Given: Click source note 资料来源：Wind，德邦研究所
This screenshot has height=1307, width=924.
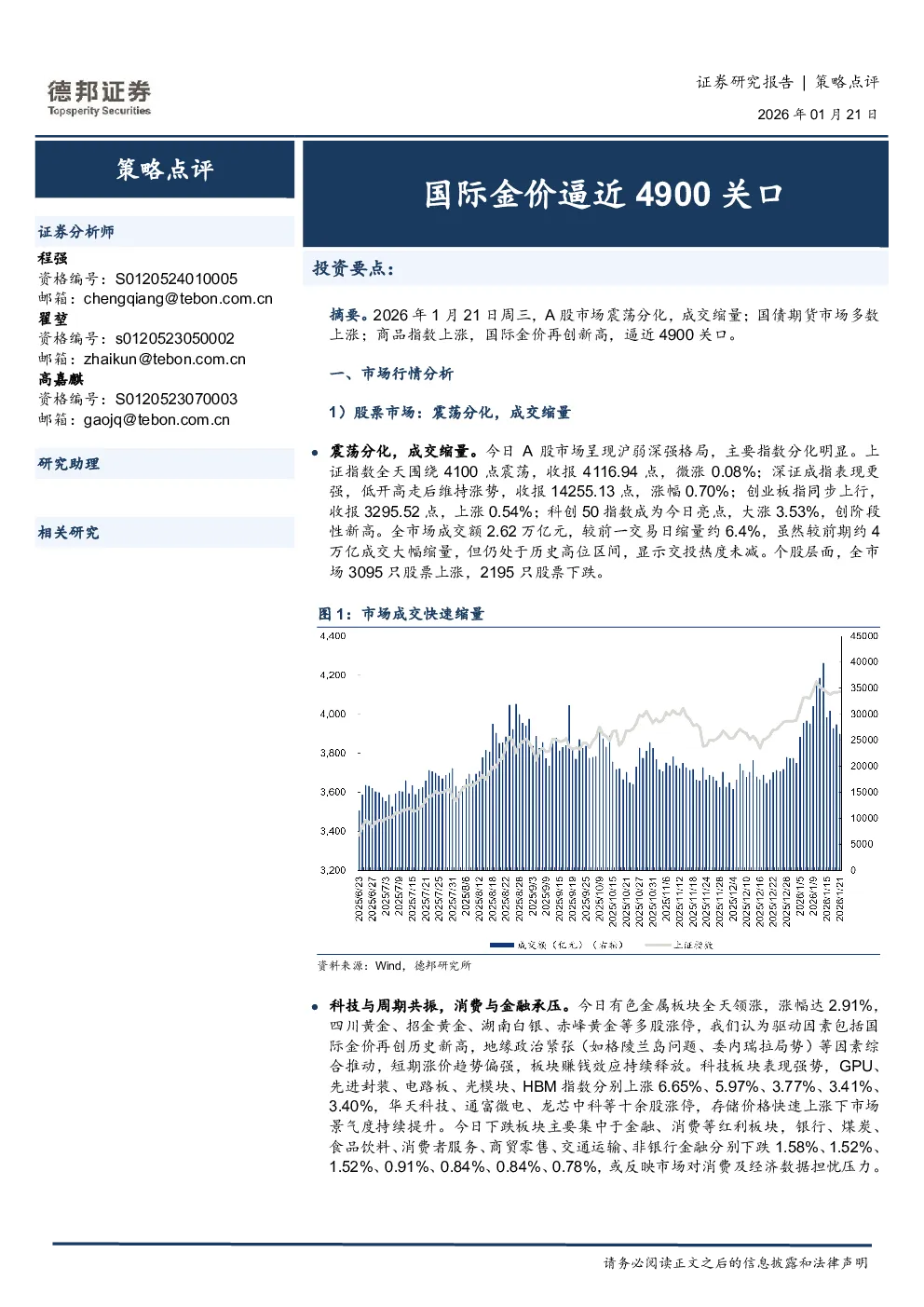Looking at the screenshot, I should pos(394,966).
